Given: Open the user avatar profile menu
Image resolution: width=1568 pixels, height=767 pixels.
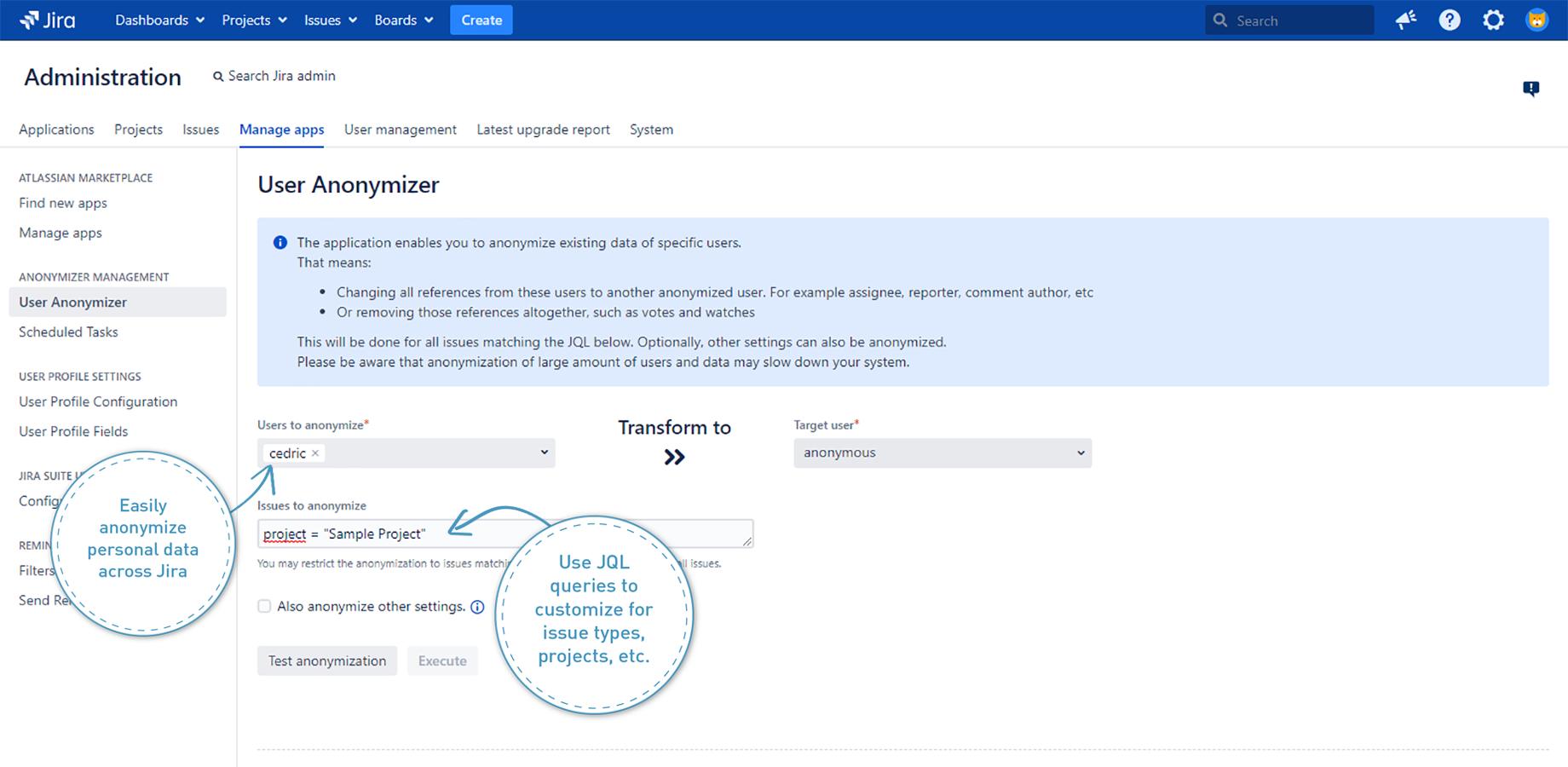Looking at the screenshot, I should point(1536,20).
